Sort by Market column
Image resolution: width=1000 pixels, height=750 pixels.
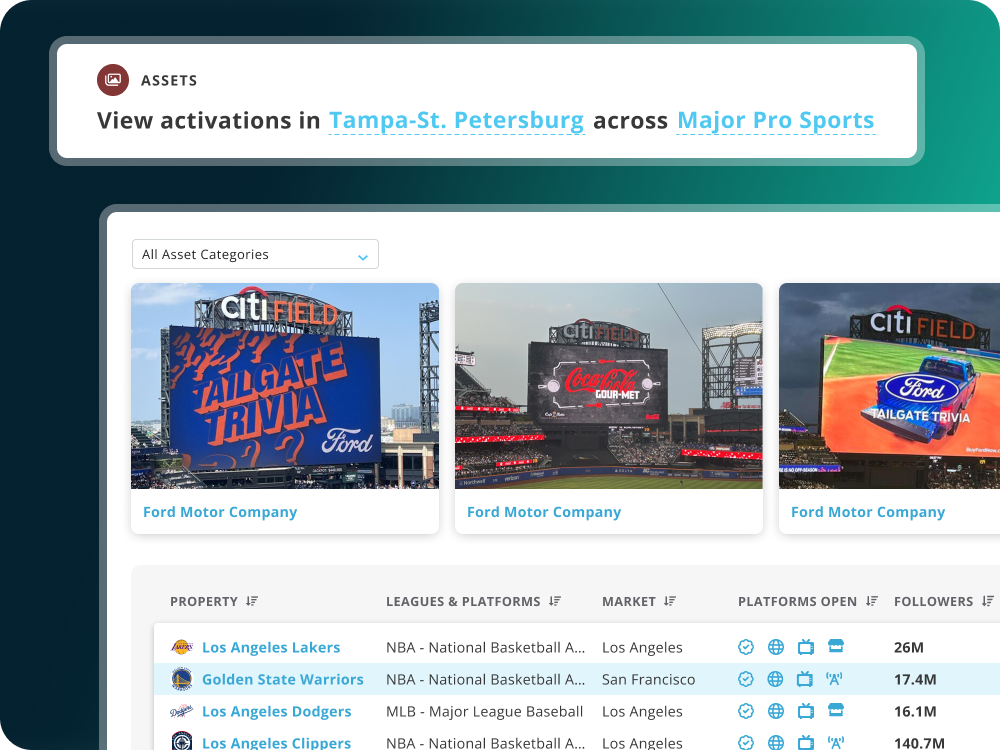coord(670,601)
